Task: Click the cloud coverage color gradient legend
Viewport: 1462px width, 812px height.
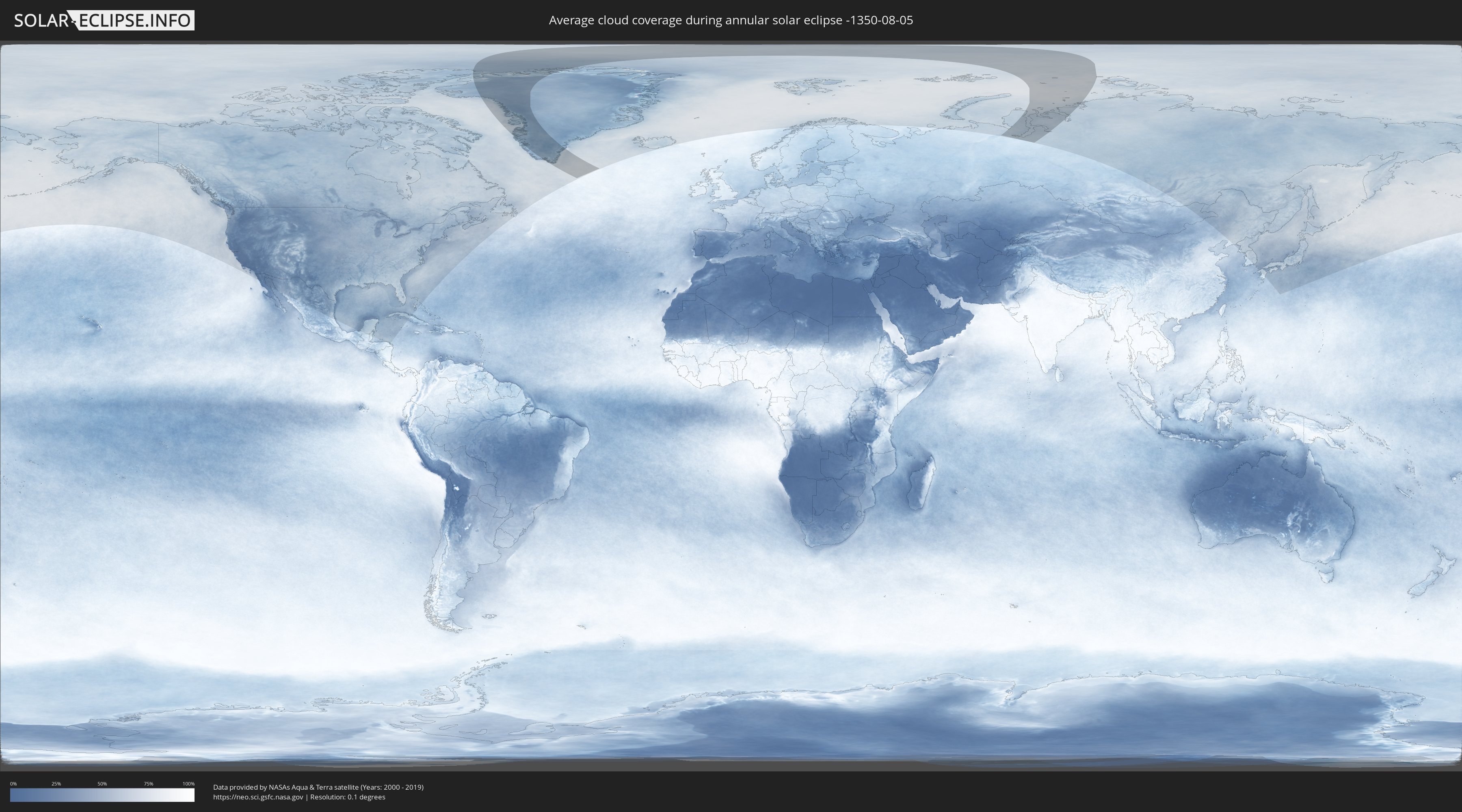Action: [x=102, y=795]
